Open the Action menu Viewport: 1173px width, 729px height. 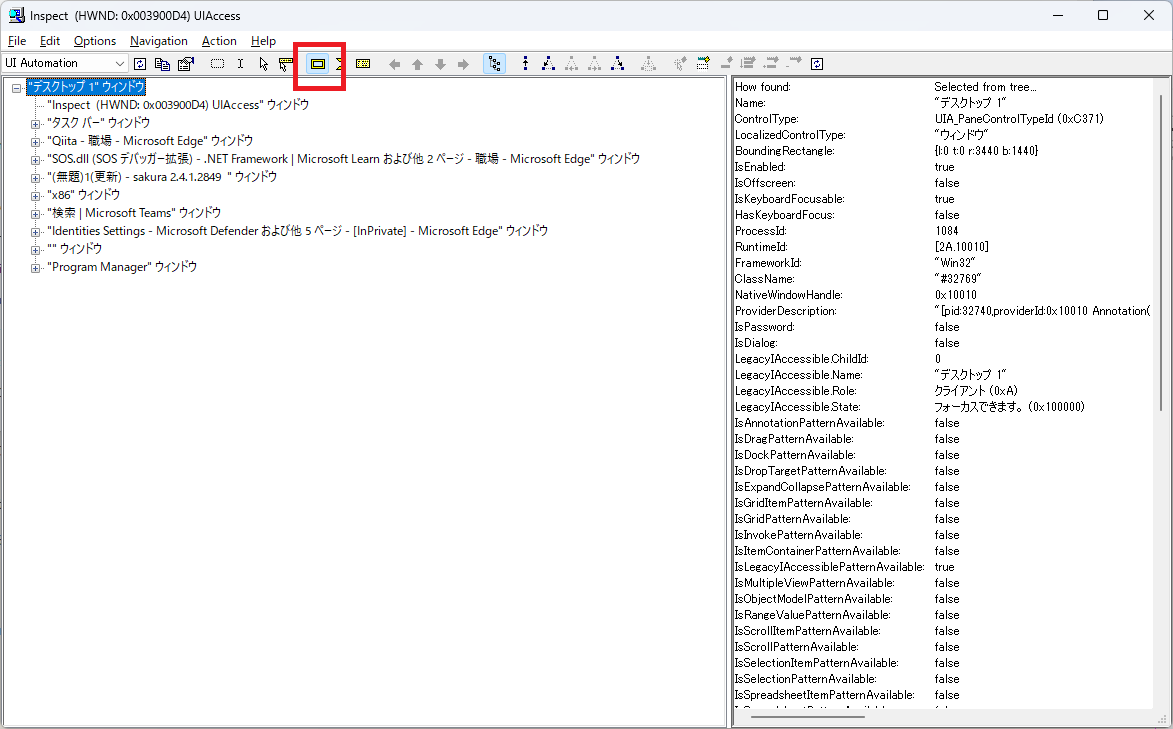click(219, 41)
